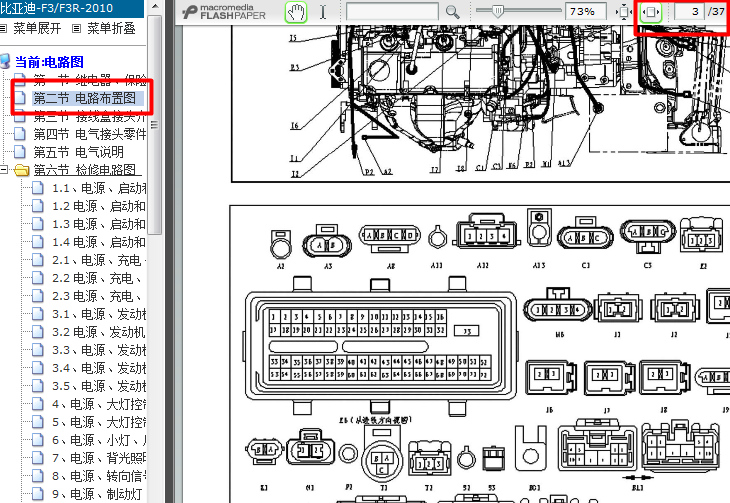This screenshot has width=730, height=503.
Task: Open item 3.5、电源、发动机
Action: click(x=99, y=387)
